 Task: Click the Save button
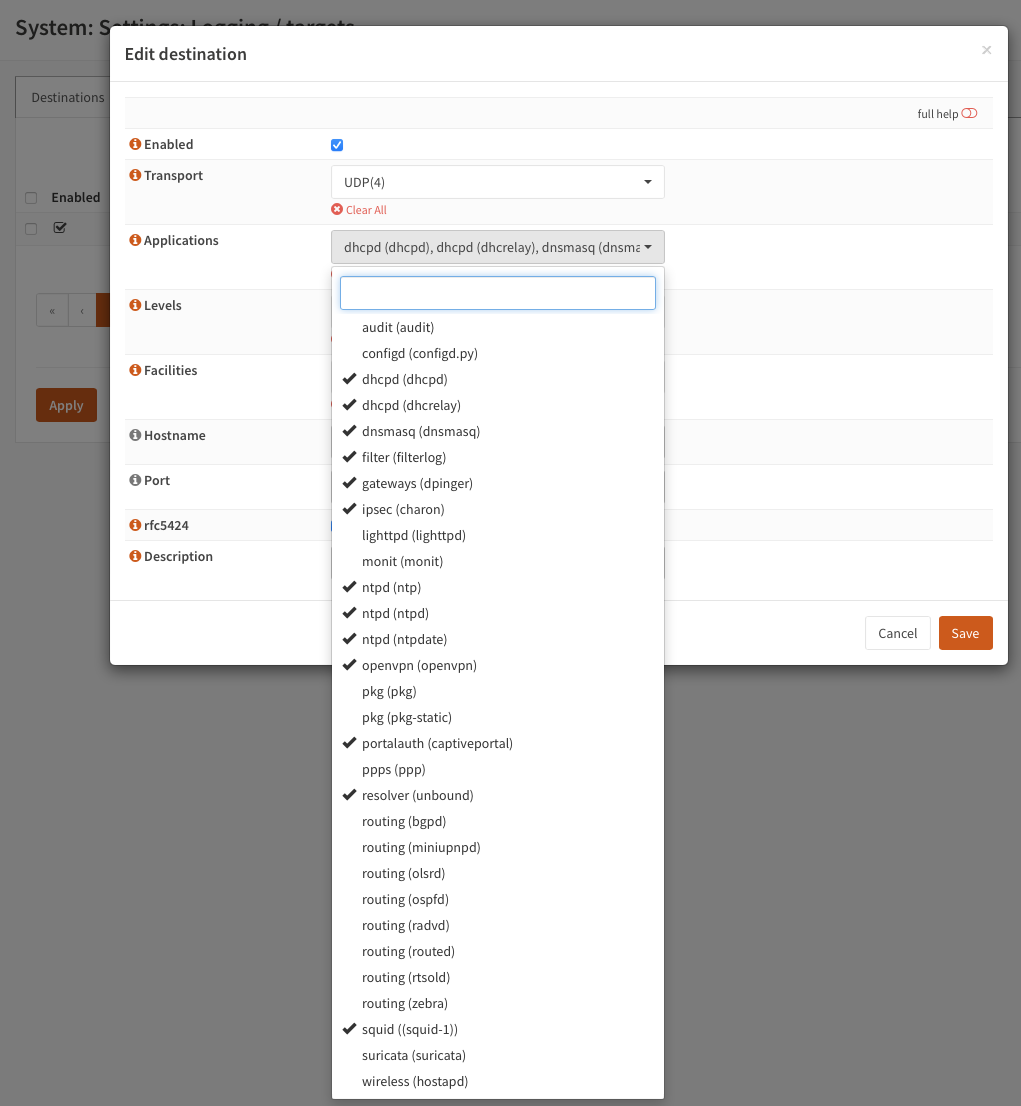965,633
